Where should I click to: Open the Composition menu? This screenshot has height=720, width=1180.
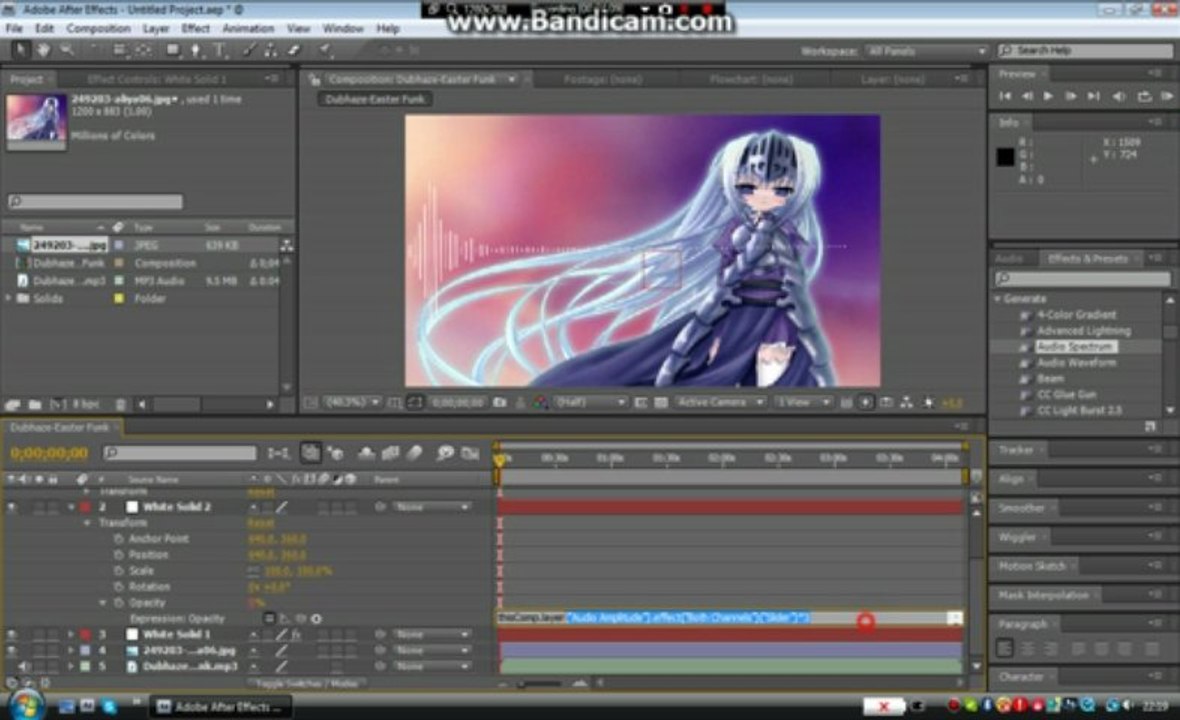(99, 29)
